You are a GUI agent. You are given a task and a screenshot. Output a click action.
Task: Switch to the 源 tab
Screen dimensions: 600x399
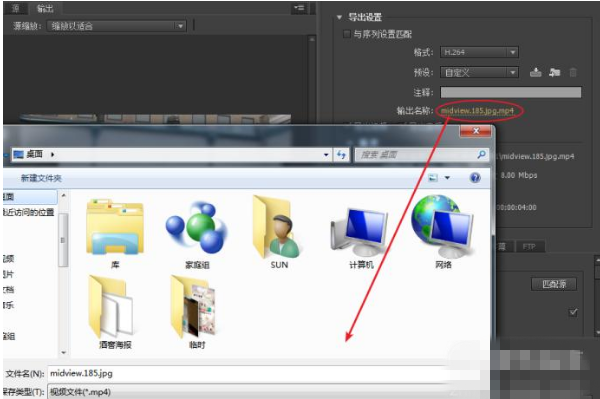point(16,8)
